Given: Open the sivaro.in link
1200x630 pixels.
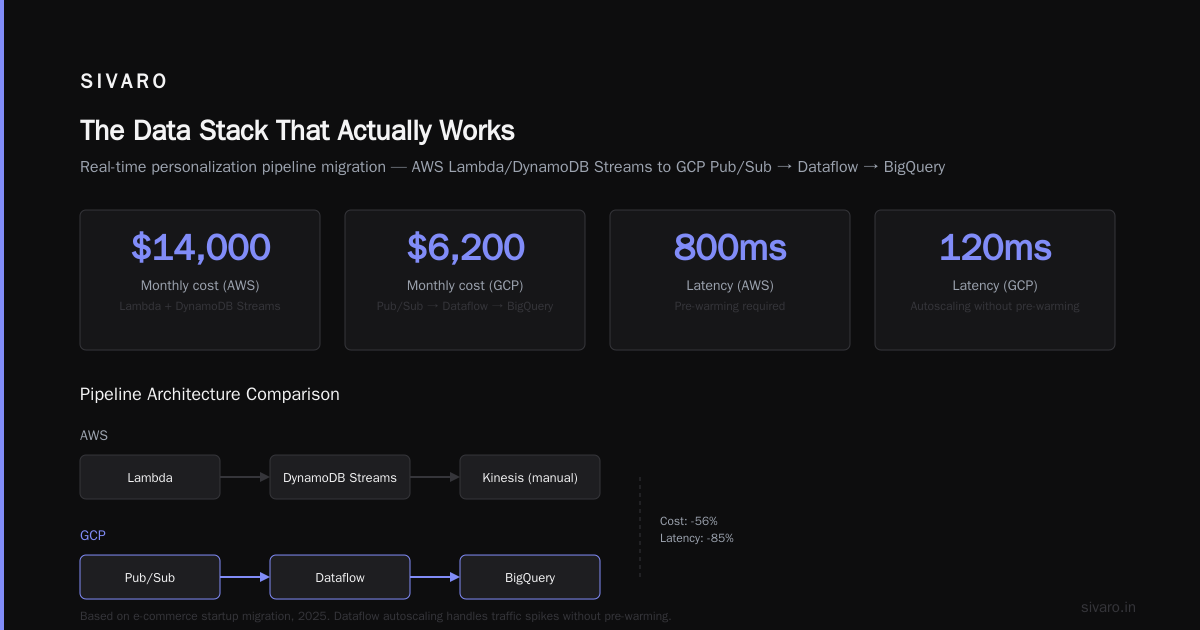Looking at the screenshot, I should (x=1109, y=607).
